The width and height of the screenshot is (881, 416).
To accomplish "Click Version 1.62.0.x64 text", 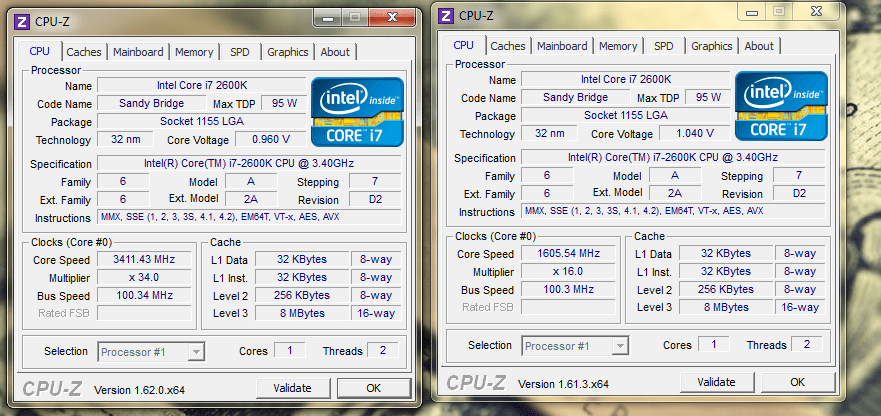I will [x=139, y=390].
